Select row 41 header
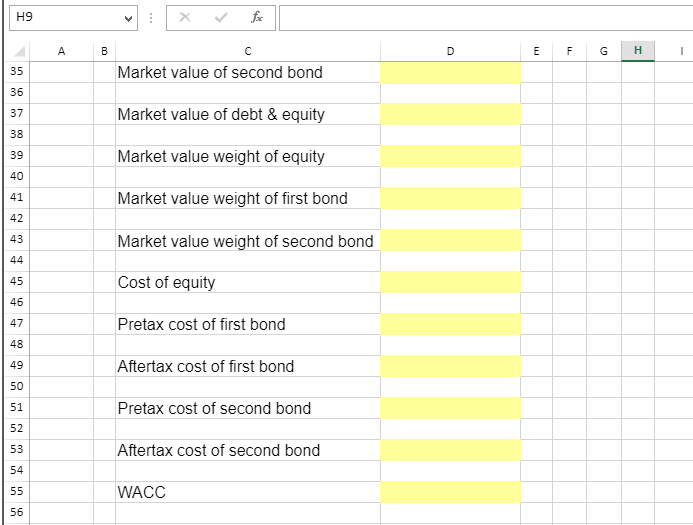Viewport: 693px width, 525px height. coord(17,198)
